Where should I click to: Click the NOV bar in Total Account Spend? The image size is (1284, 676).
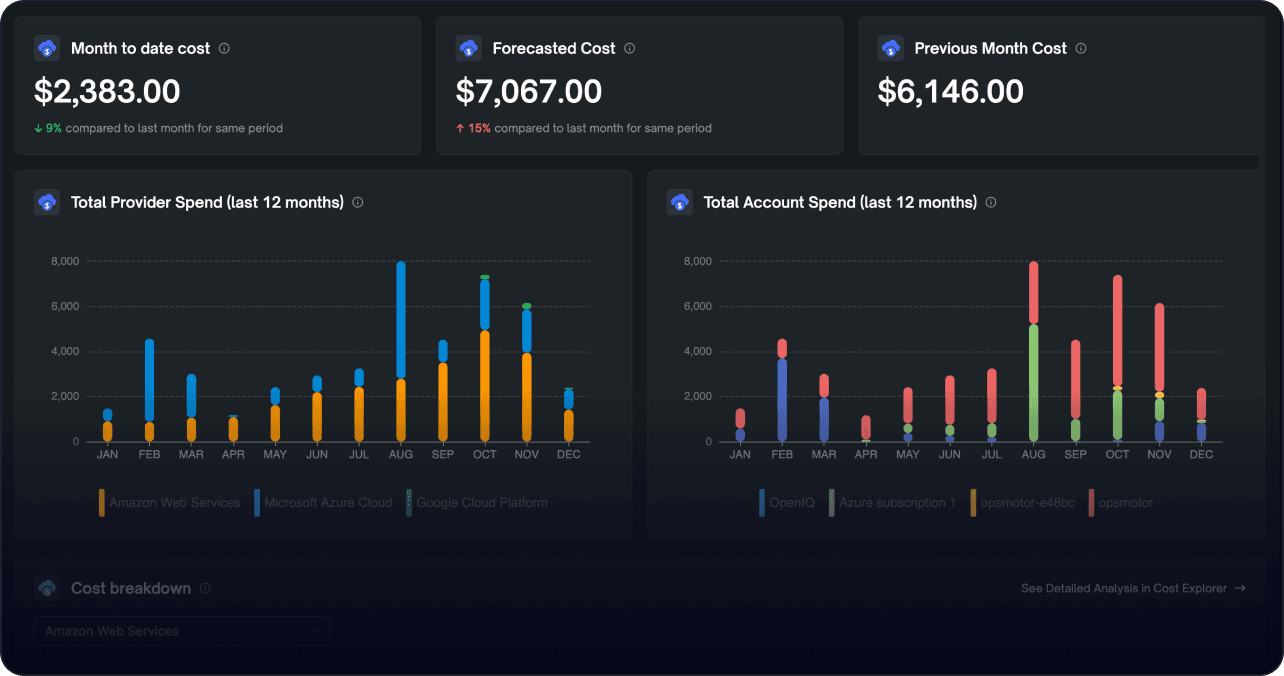[1160, 372]
